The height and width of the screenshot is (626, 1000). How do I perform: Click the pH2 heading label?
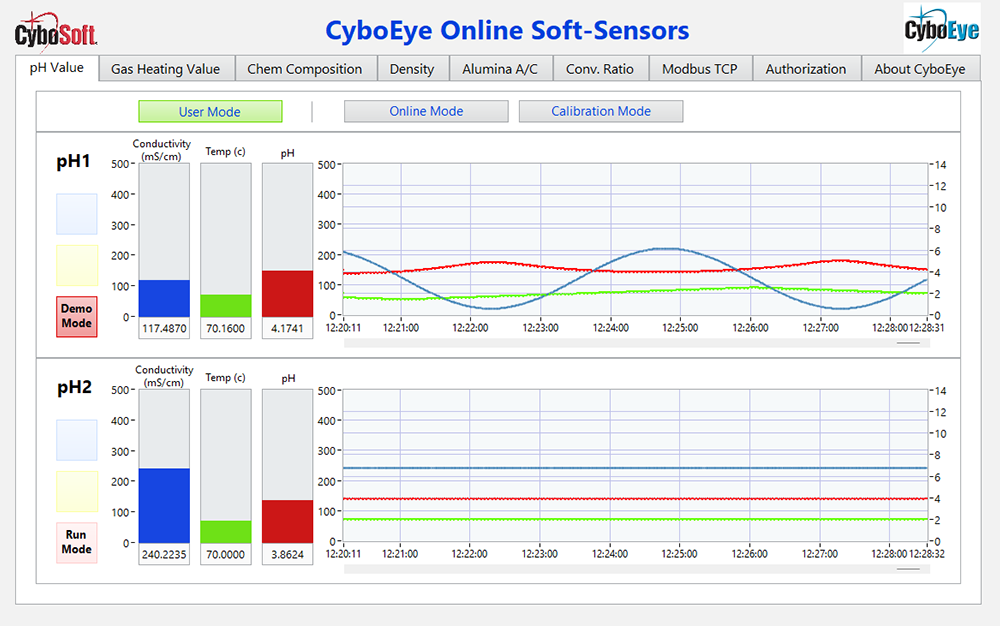pos(75,388)
